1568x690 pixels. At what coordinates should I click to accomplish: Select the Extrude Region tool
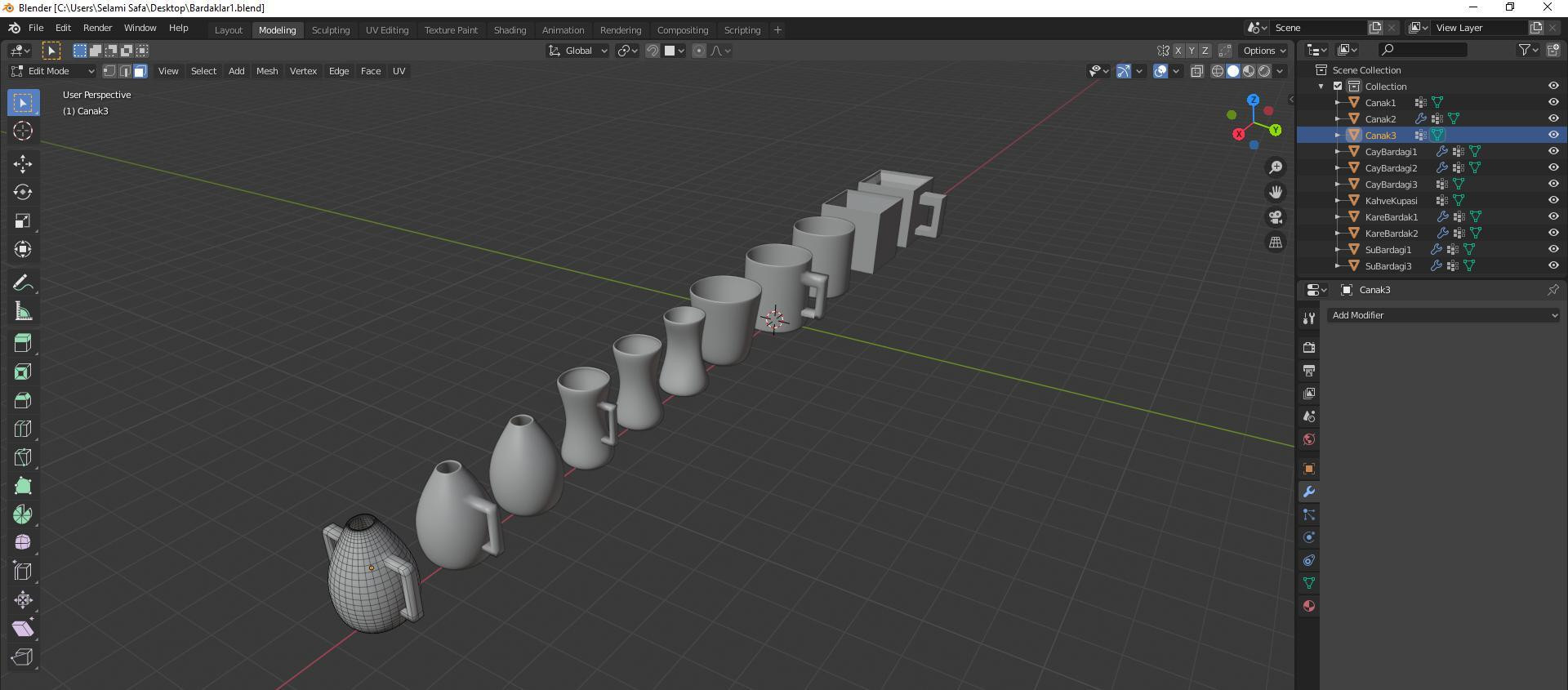point(23,343)
